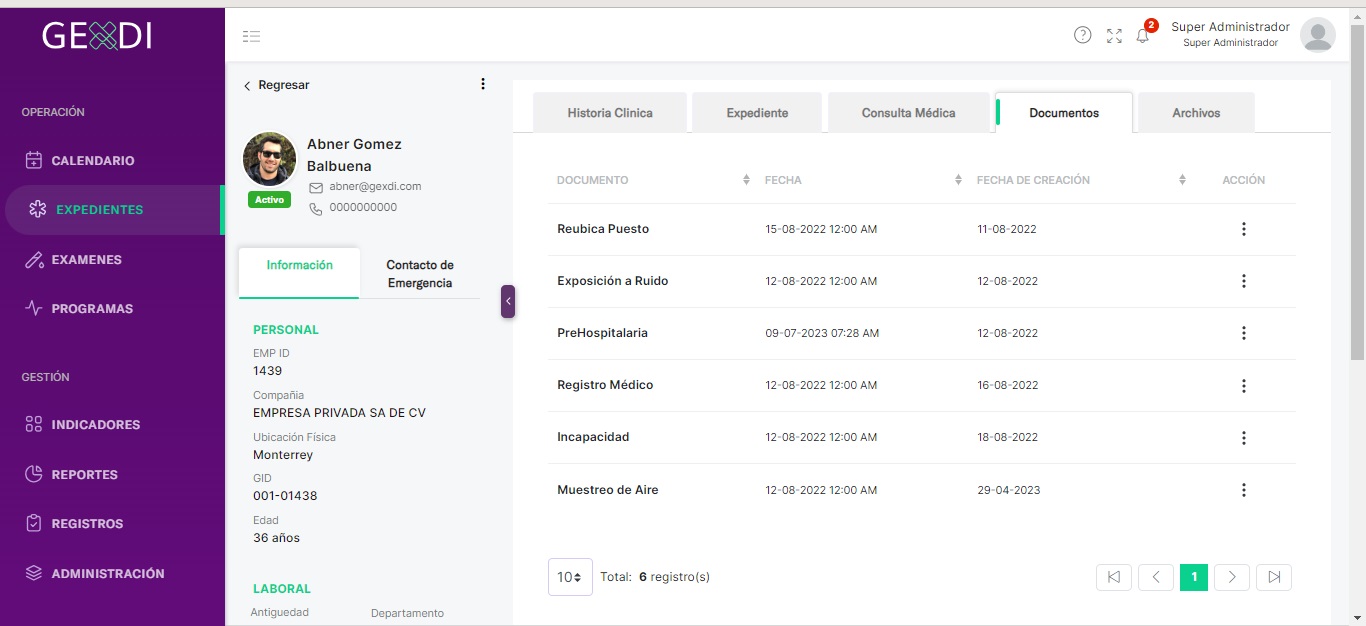Click the Indicadores grid icon
This screenshot has height=626, width=1366.
coord(34,425)
